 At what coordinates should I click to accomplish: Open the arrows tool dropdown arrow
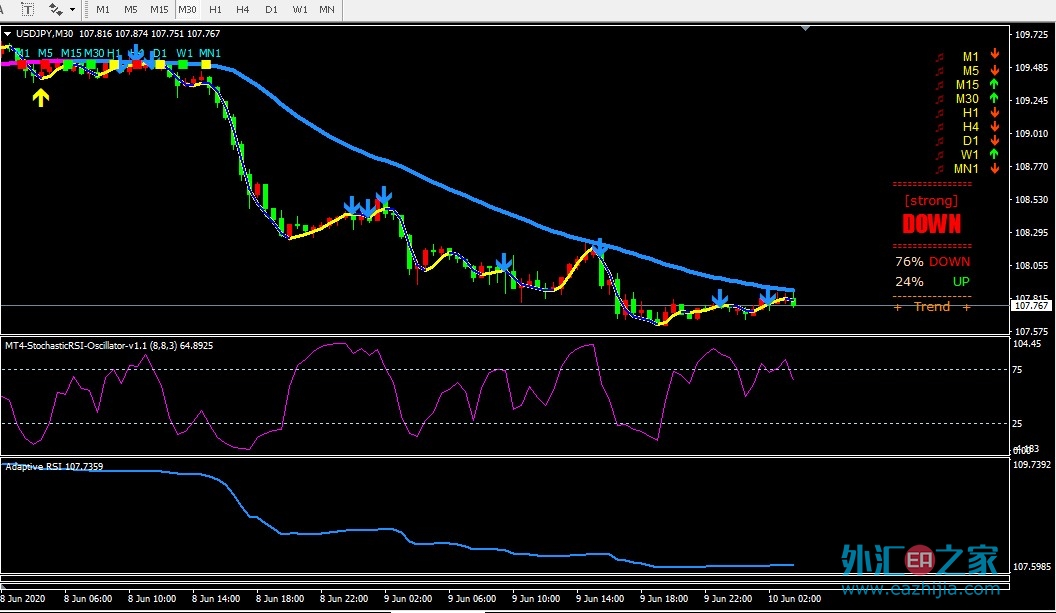point(72,9)
